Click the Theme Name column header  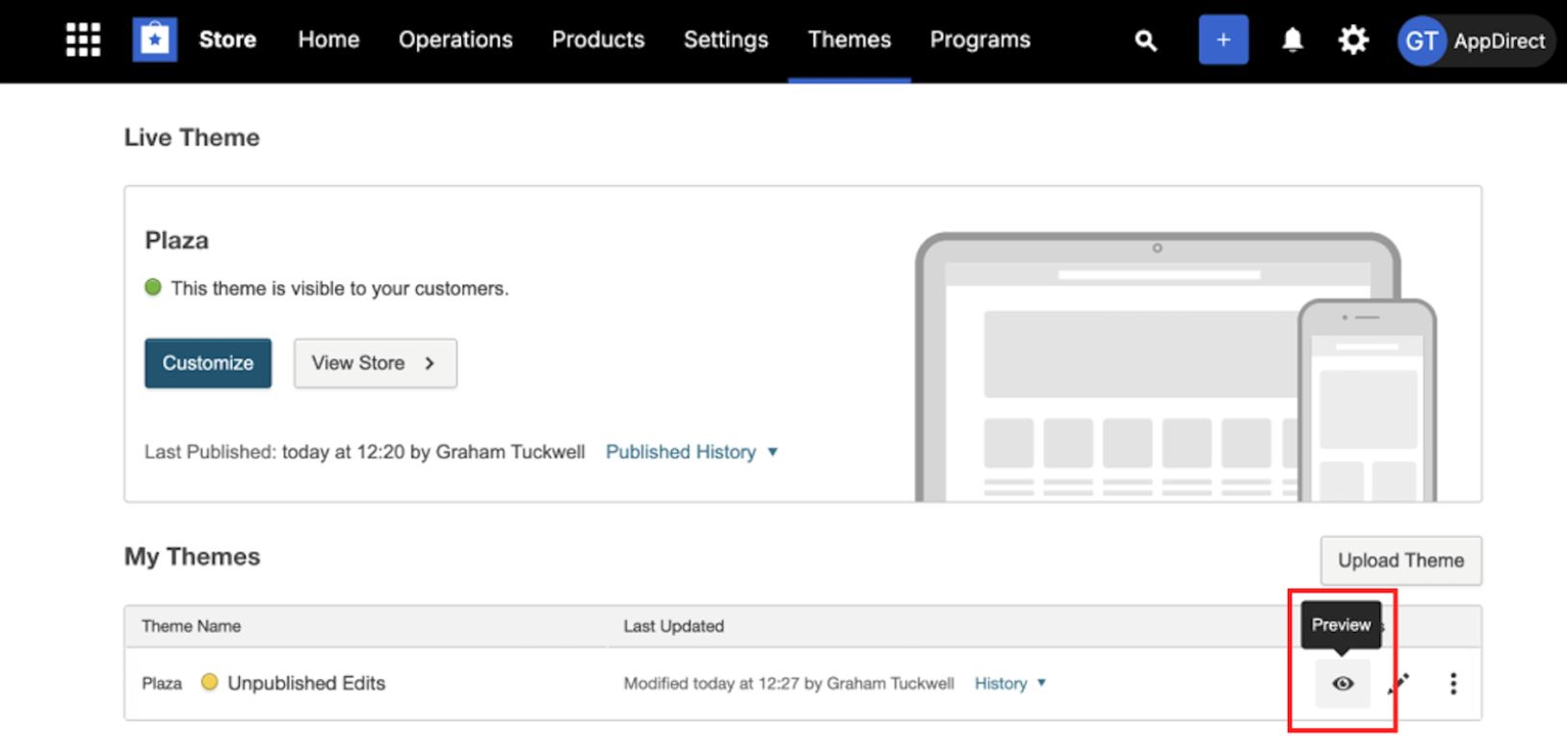191,626
